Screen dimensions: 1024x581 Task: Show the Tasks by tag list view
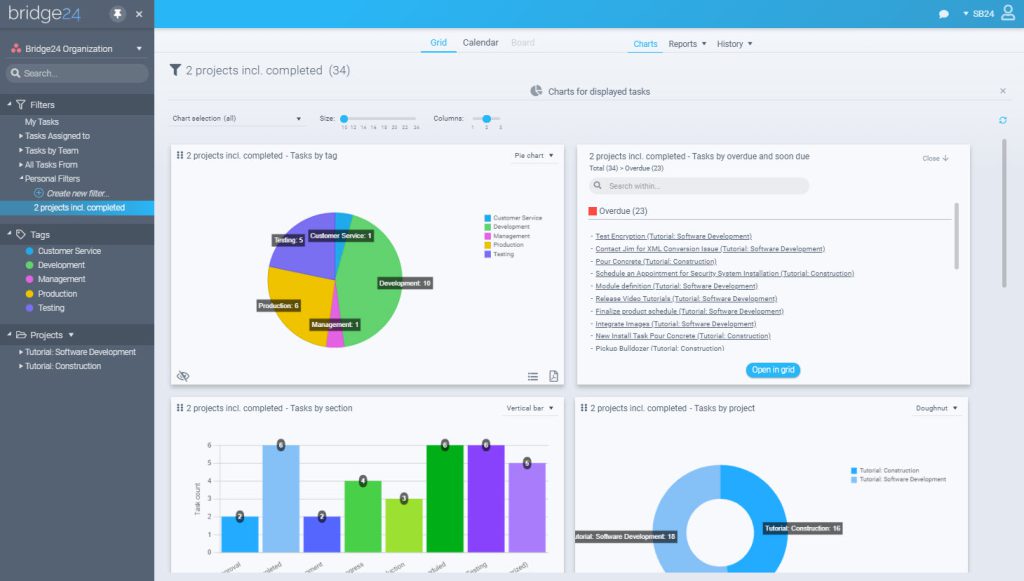point(533,377)
